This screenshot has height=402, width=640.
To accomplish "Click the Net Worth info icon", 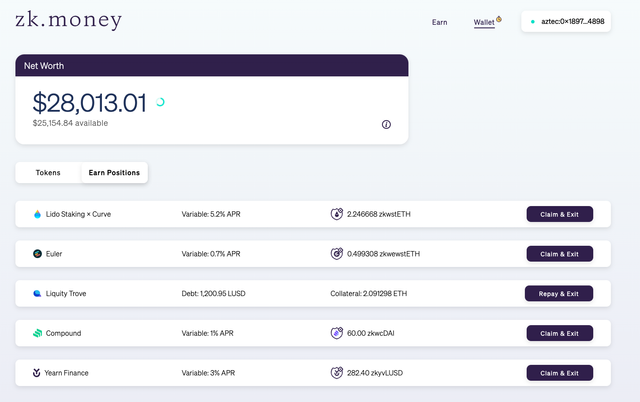I will coord(386,124).
